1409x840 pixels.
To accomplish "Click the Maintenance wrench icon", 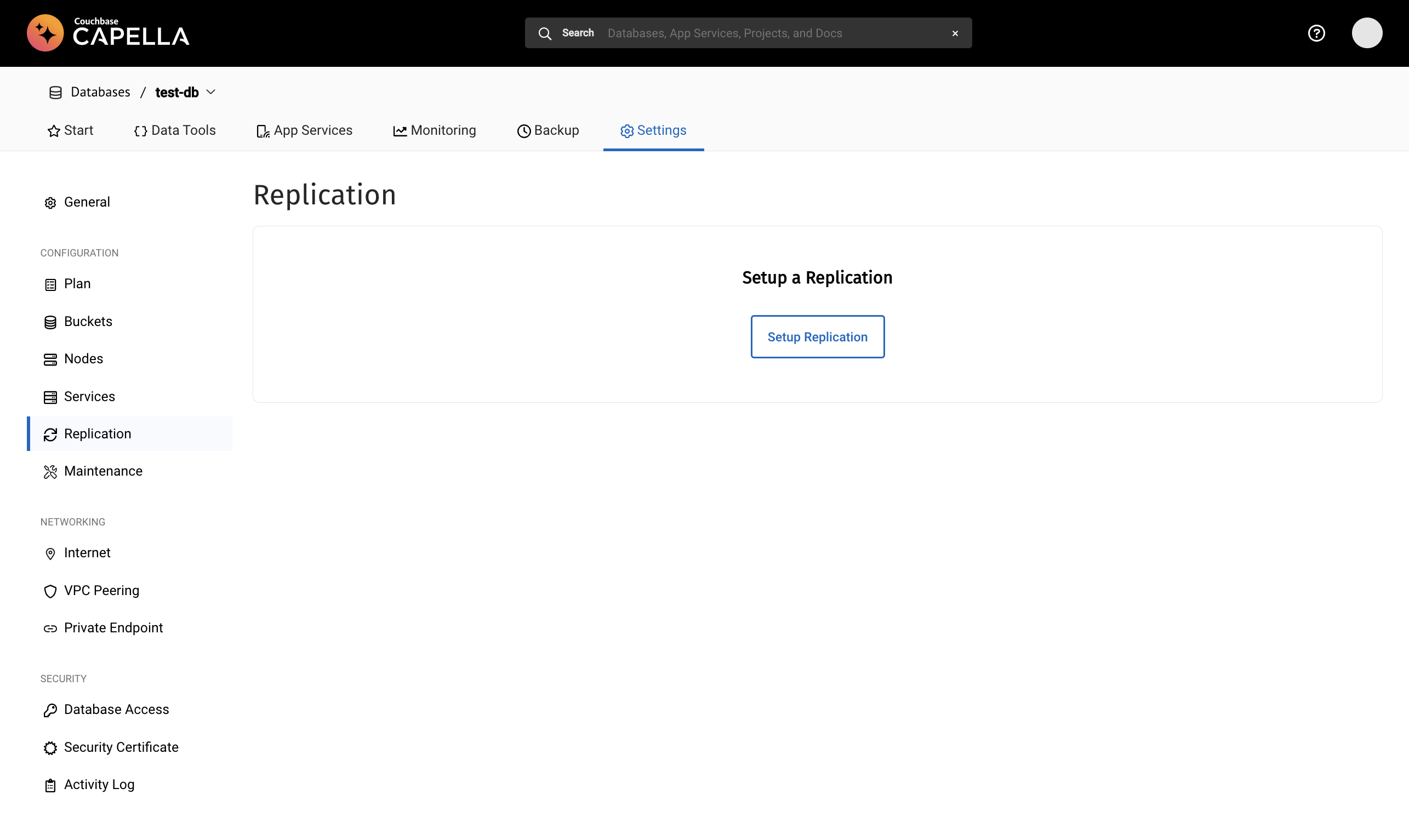I will click(x=50, y=471).
